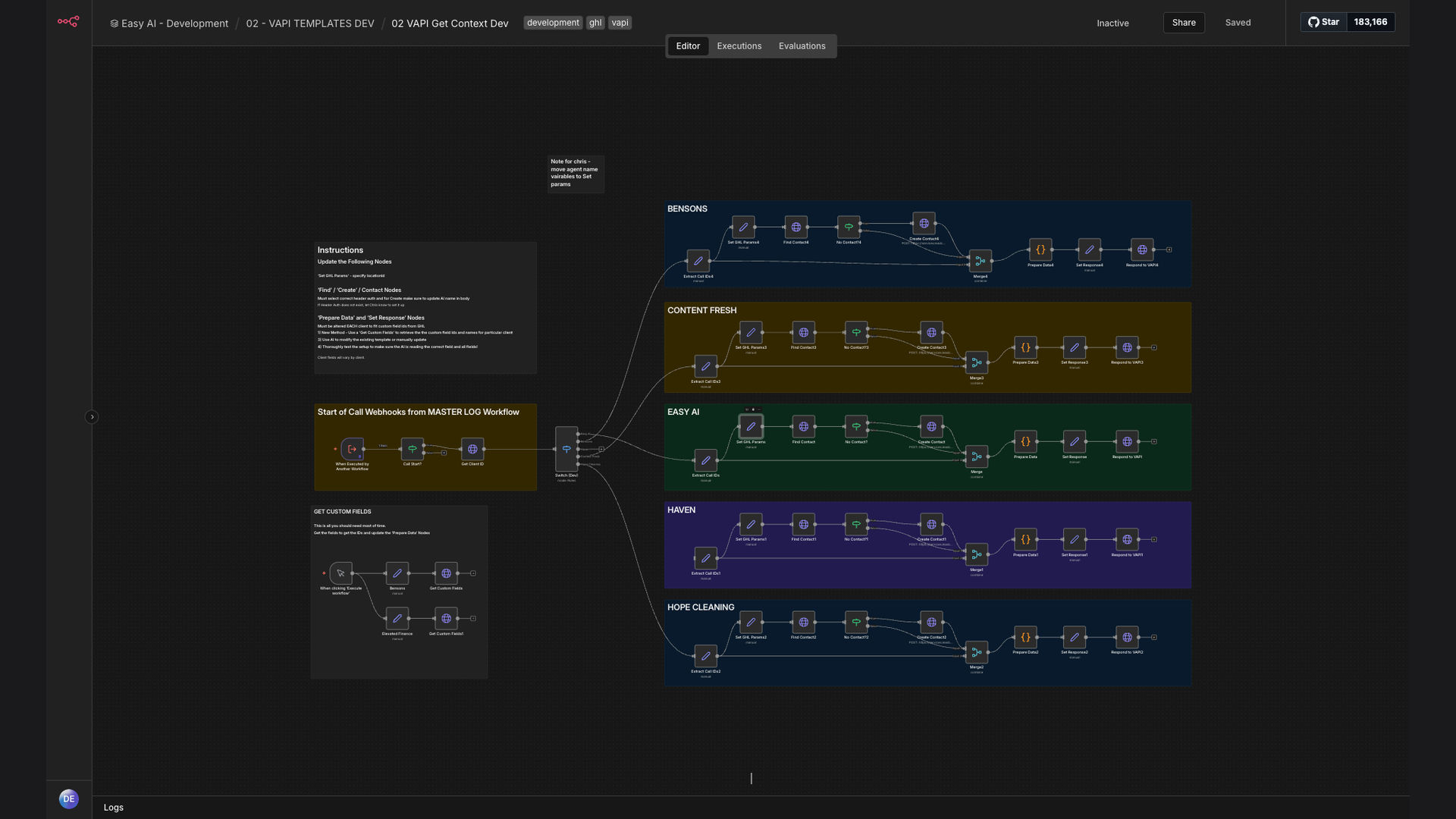
Task: Open the Easy AI - Development project link
Action: pyautogui.click(x=169, y=24)
